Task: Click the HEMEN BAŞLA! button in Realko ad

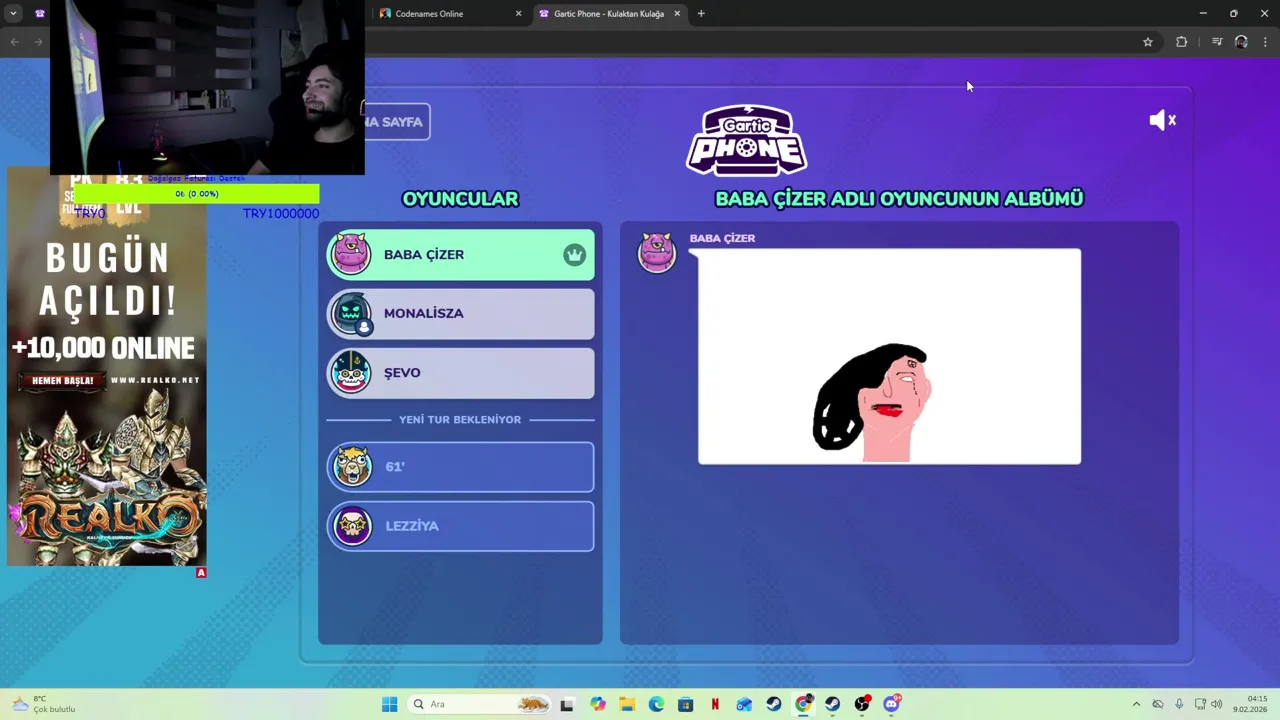Action: coord(62,381)
